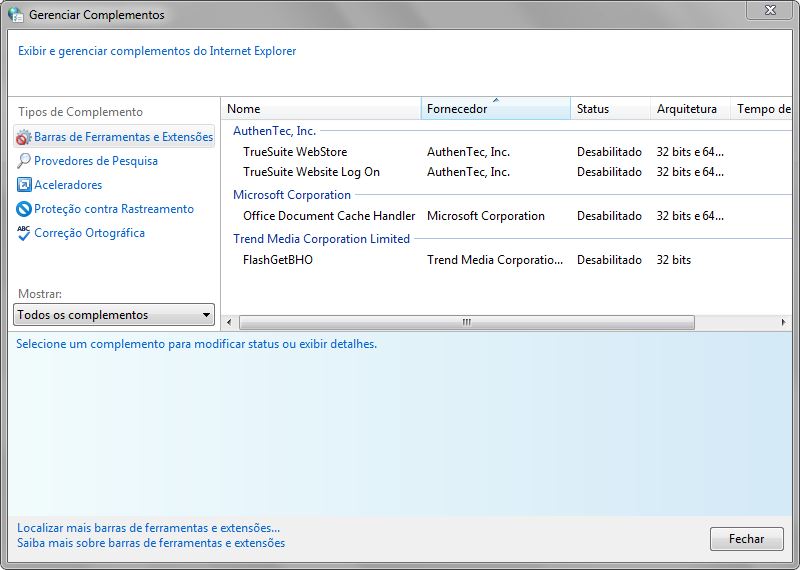Open 'Saiba mais sobre barras de ferramentas' link
The image size is (800, 570).
tap(151, 543)
